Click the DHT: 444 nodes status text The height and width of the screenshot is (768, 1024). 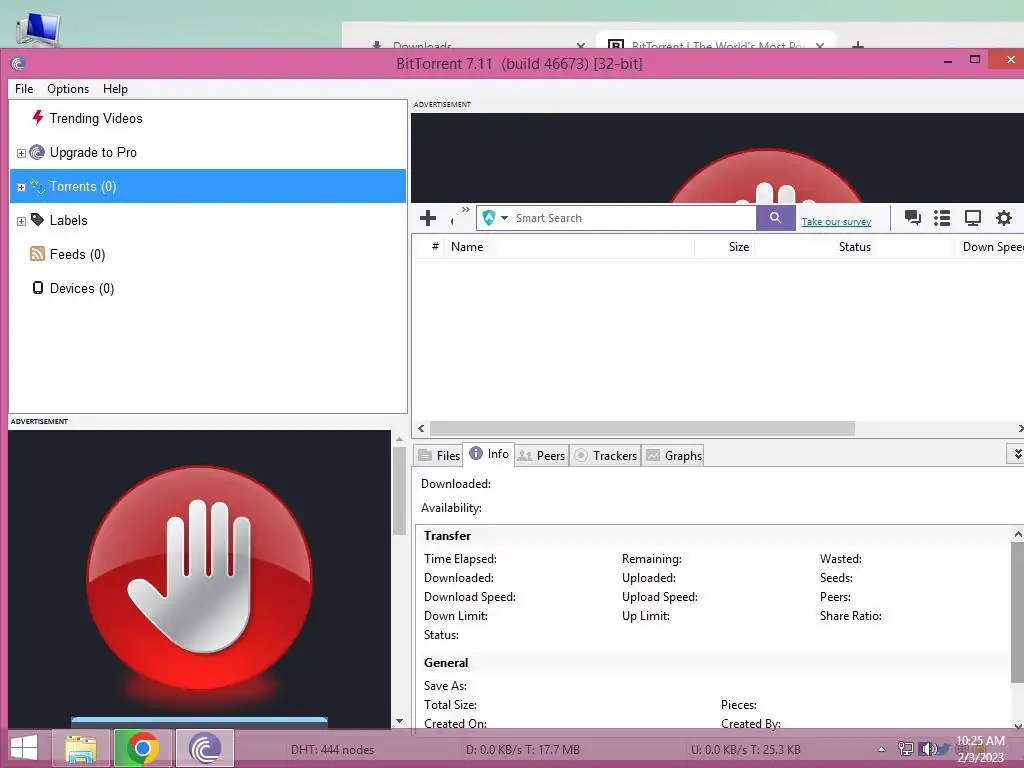pos(332,750)
